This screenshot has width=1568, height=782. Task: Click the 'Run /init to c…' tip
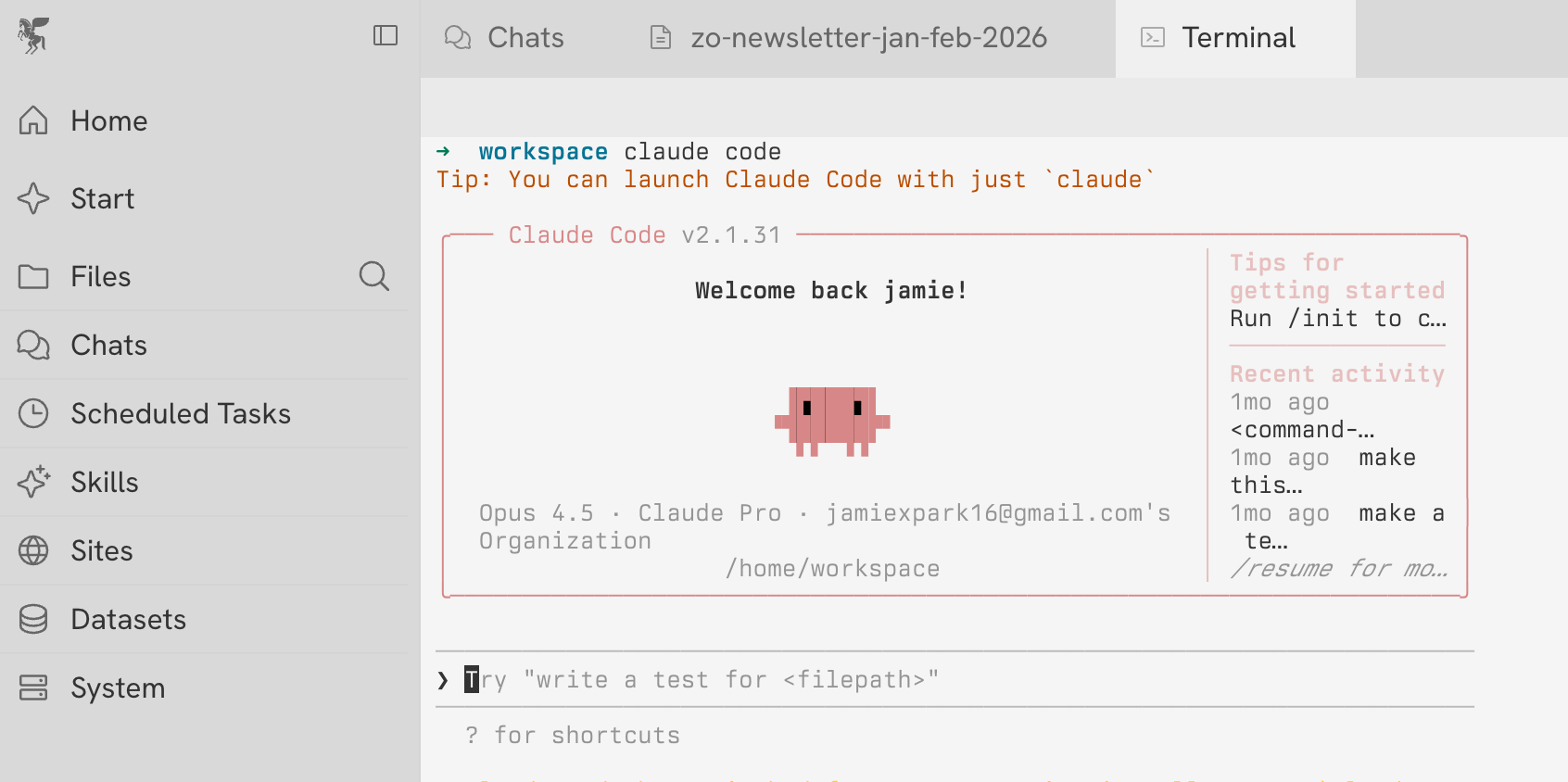pyautogui.click(x=1338, y=318)
